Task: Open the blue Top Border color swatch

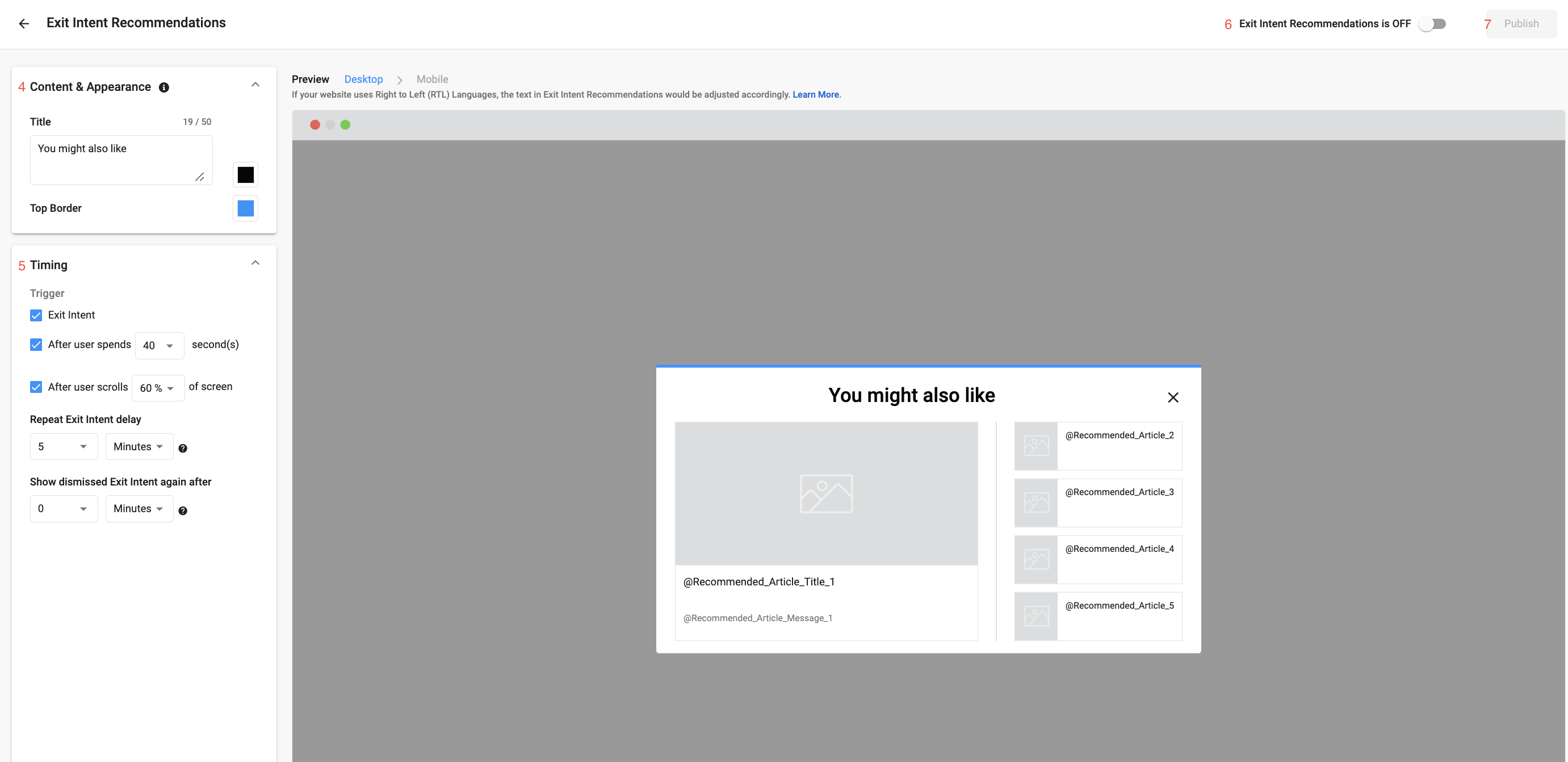Action: (245, 209)
